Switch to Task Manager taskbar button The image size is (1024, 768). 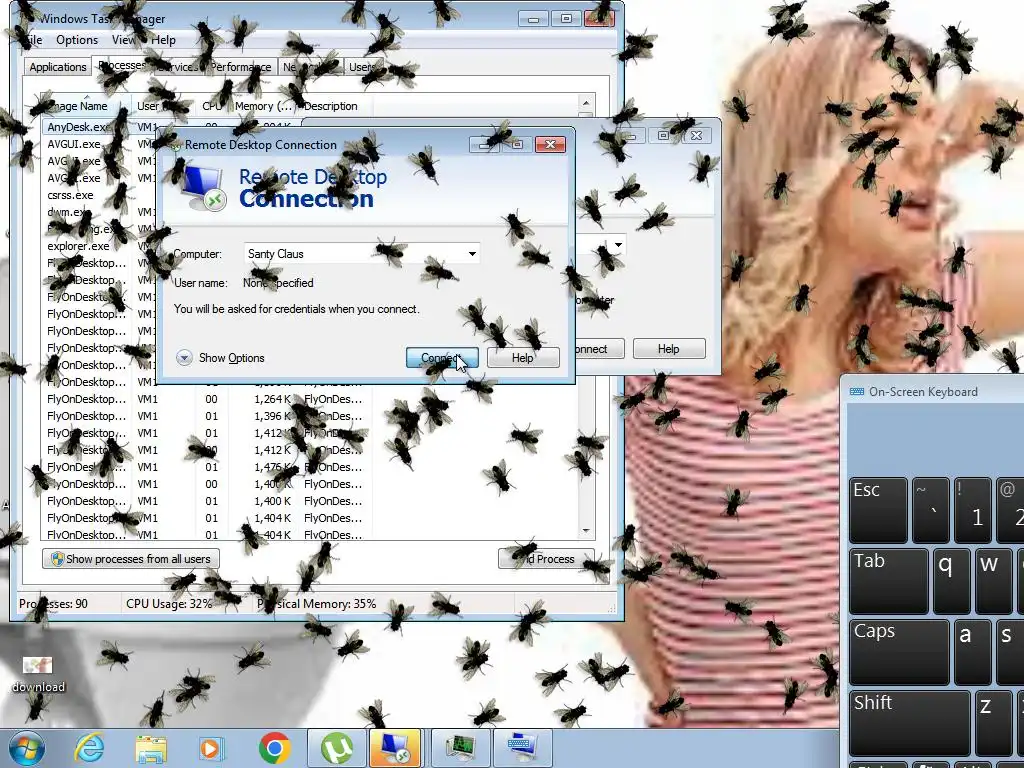pyautogui.click(x=460, y=748)
